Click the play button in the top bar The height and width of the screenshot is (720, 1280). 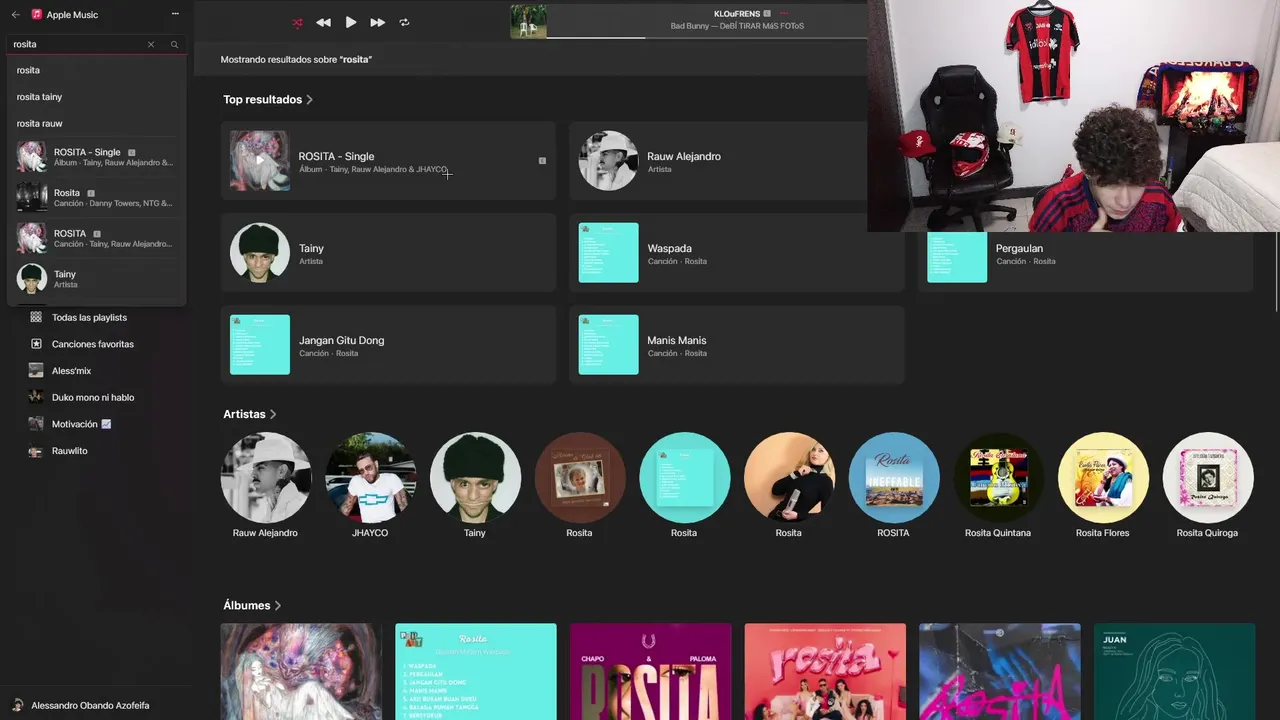pyautogui.click(x=351, y=22)
